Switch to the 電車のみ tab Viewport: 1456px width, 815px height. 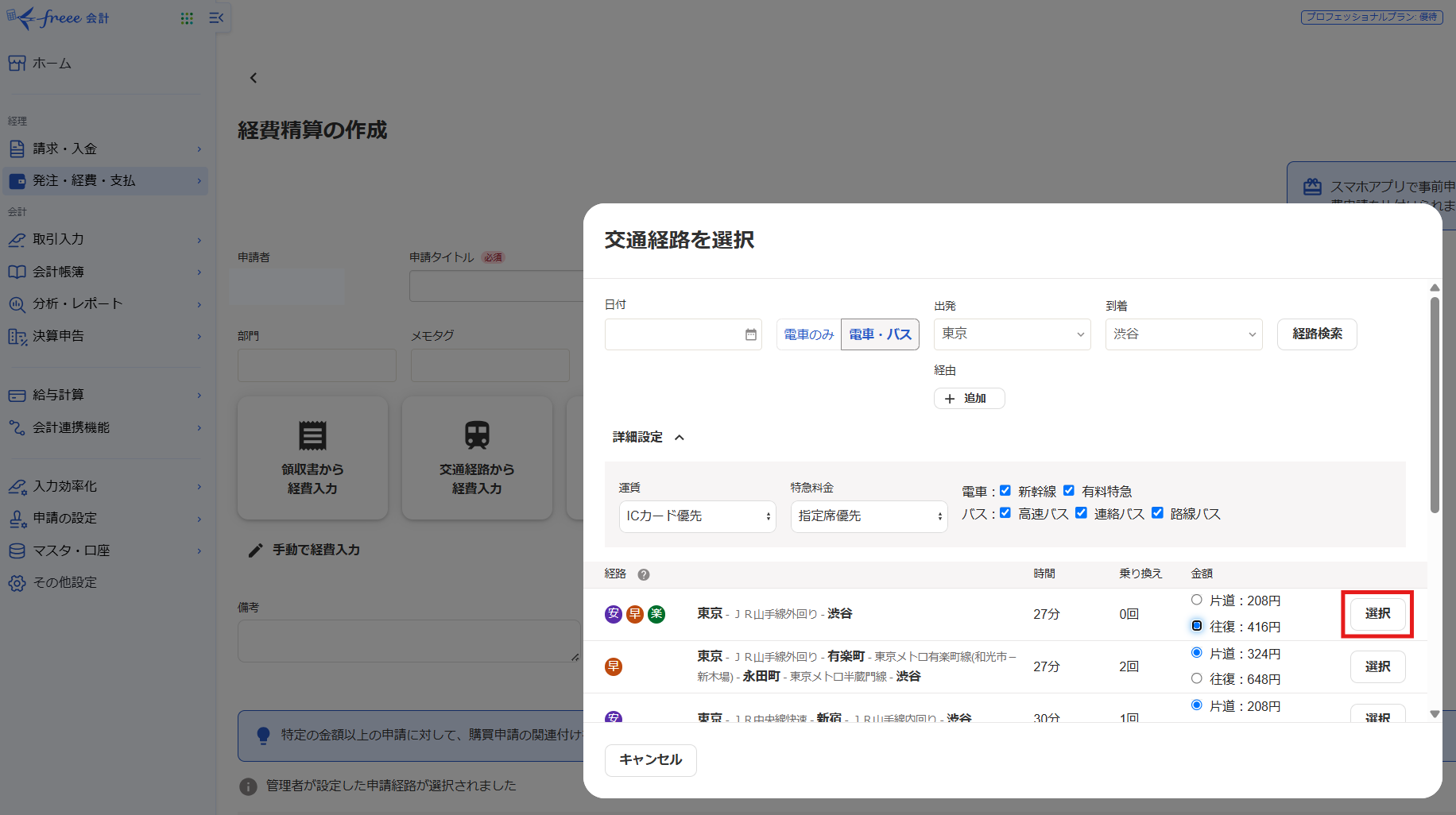807,334
